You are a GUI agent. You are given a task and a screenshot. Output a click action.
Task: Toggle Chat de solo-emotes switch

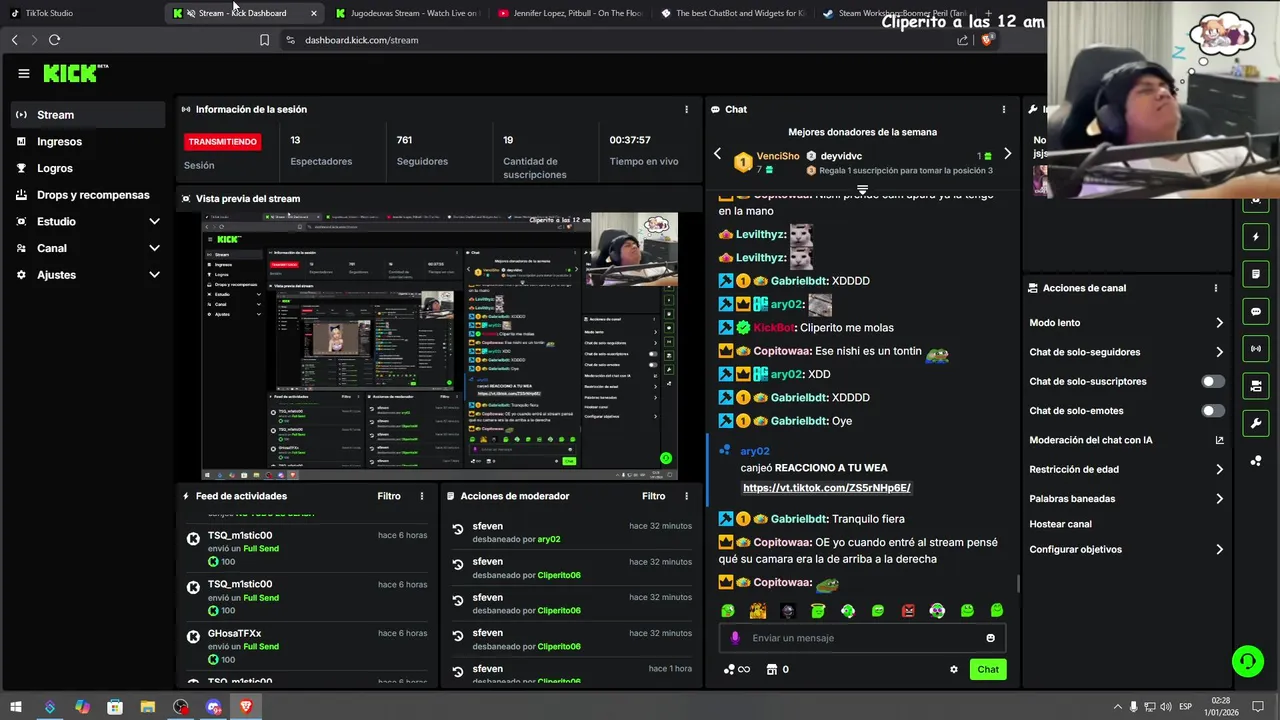click(1212, 411)
